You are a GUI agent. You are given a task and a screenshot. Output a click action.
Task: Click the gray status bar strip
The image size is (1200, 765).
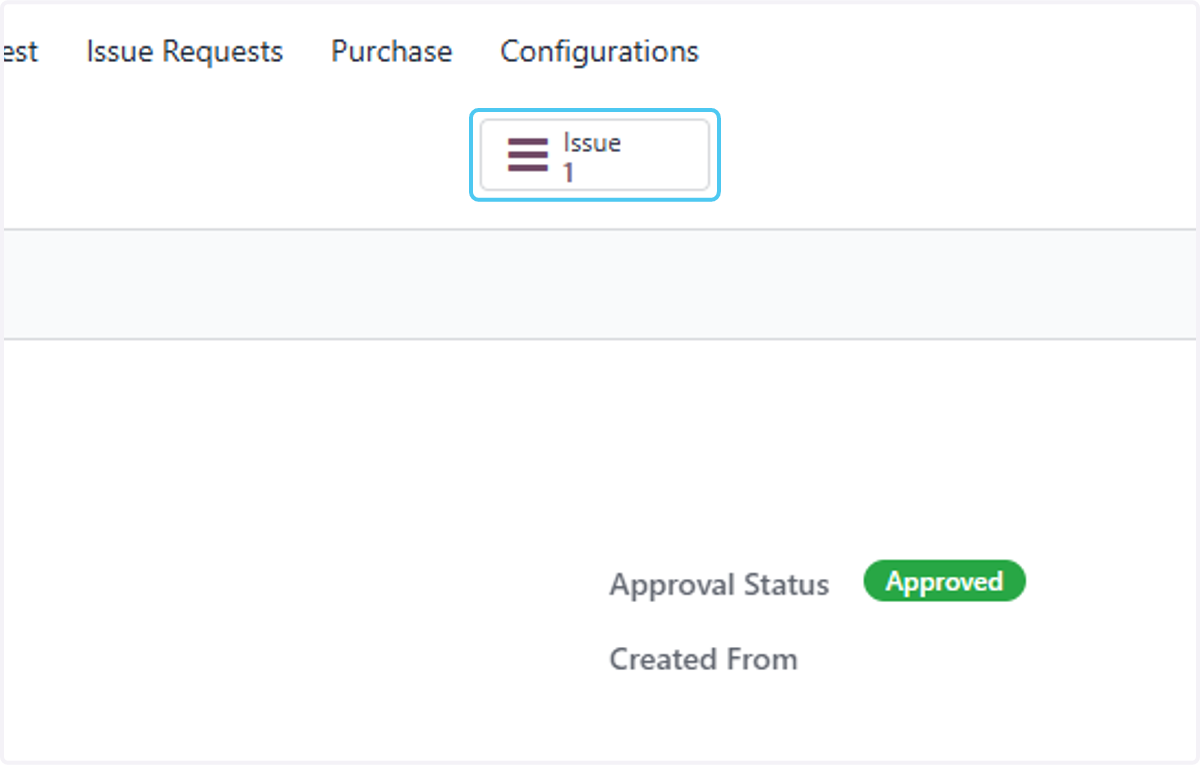(600, 284)
